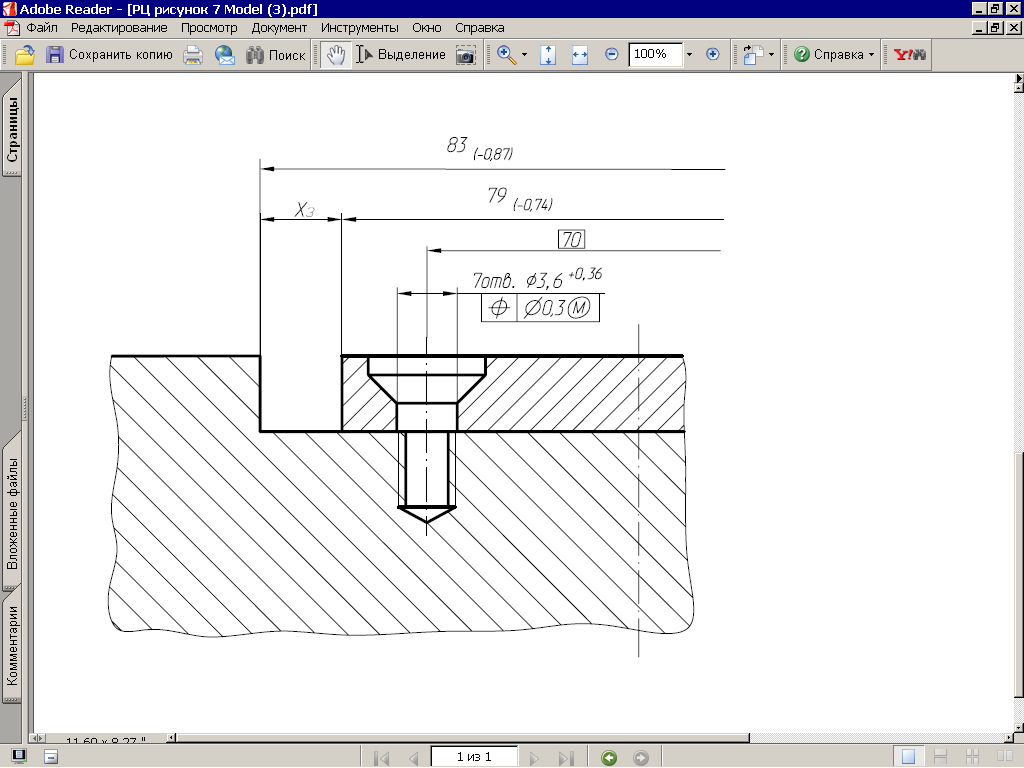The image size is (1024, 768).
Task: Select the Hand tool
Action: [x=336, y=55]
